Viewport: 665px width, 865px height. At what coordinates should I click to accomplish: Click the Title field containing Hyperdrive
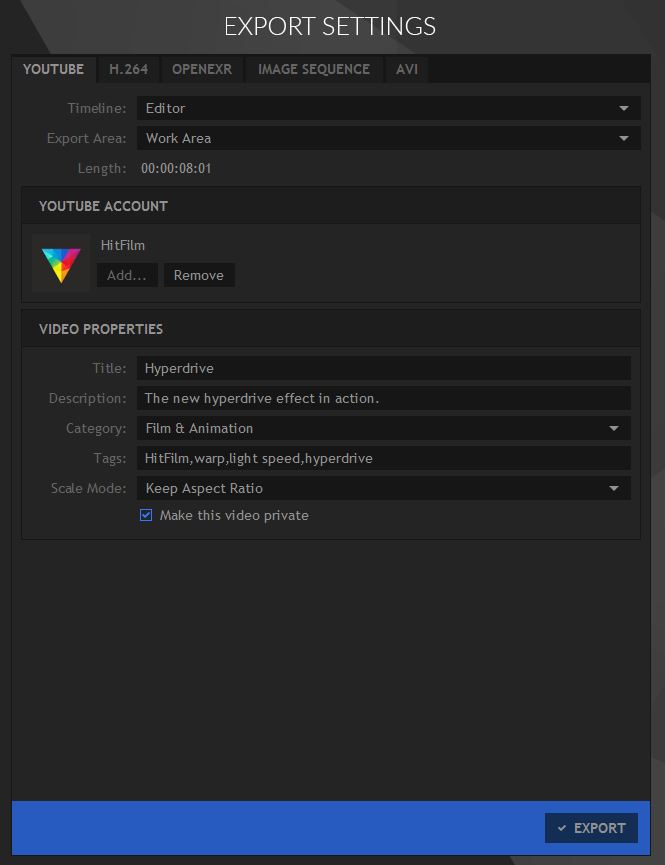(384, 368)
